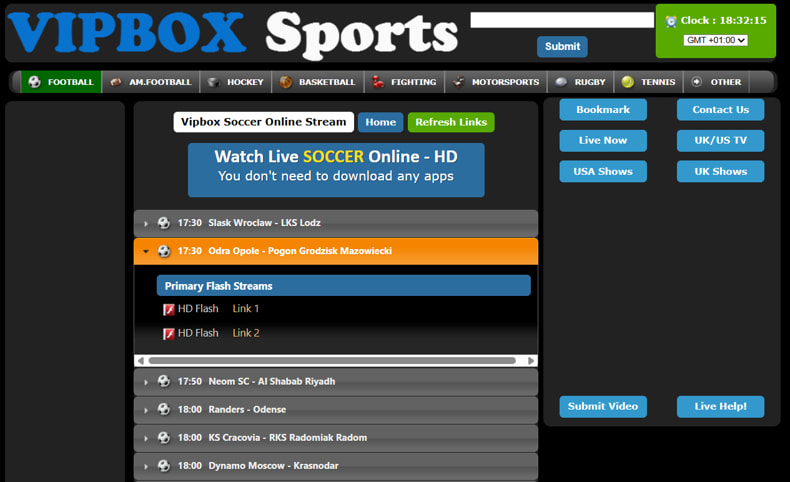This screenshot has height=482, width=790.
Task: Click the right arrow of horizontal scrollbar
Action: [531, 361]
